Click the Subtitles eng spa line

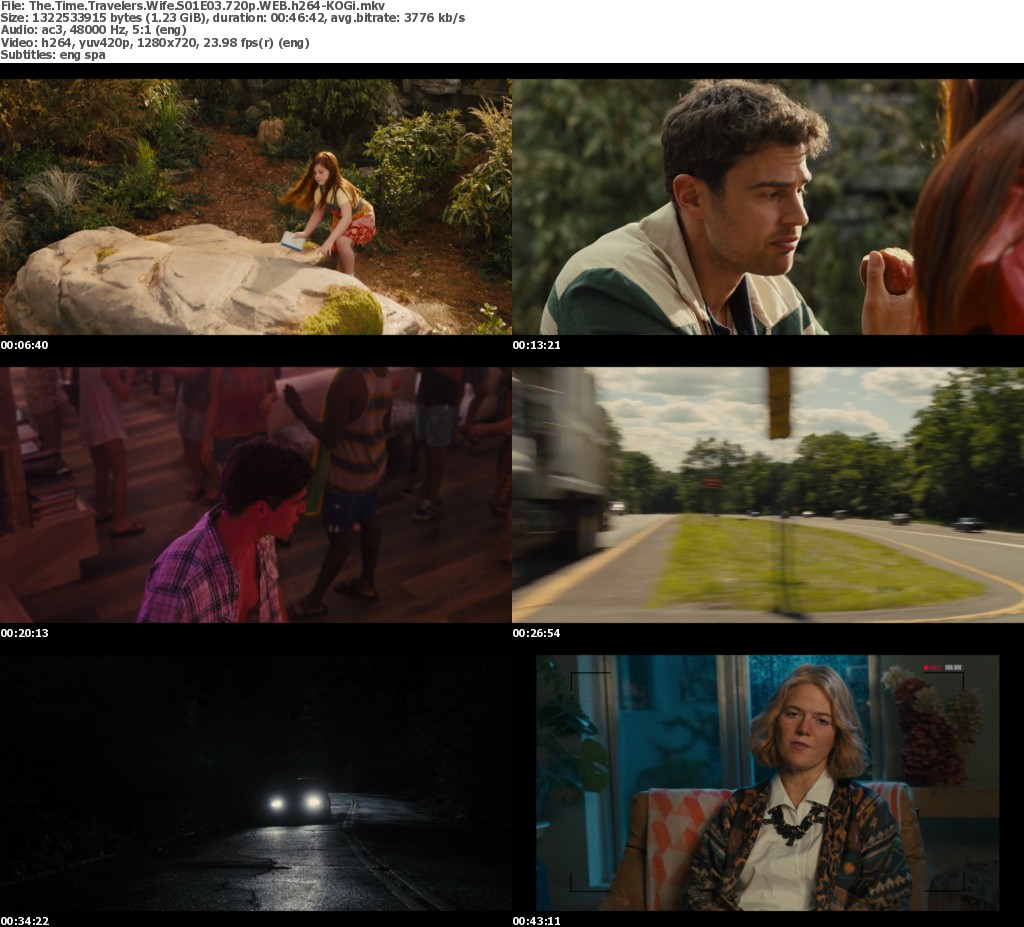click(x=53, y=55)
